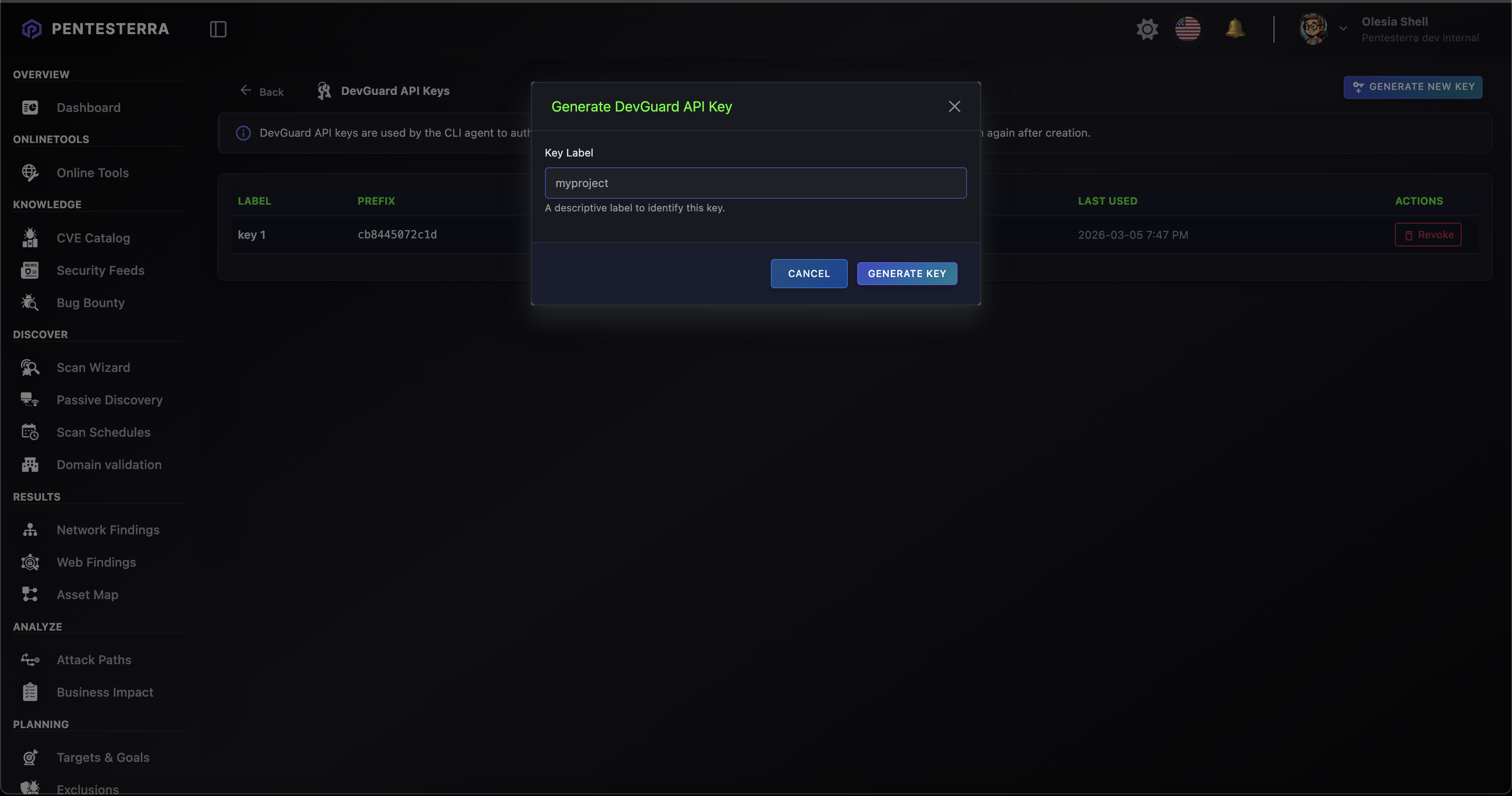The image size is (1512, 796).
Task: Open the Scan Schedules calendar icon
Action: click(30, 432)
